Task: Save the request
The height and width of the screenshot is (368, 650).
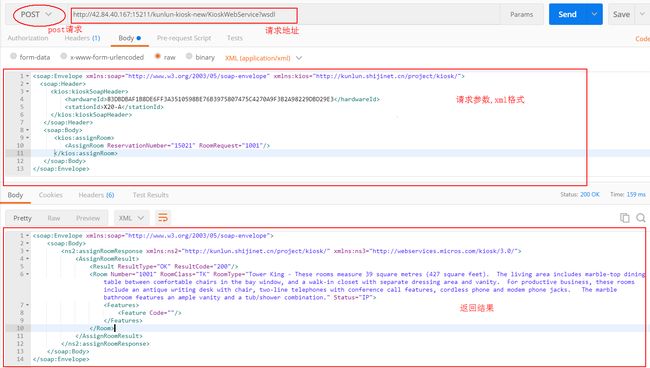Action: tap(621, 15)
